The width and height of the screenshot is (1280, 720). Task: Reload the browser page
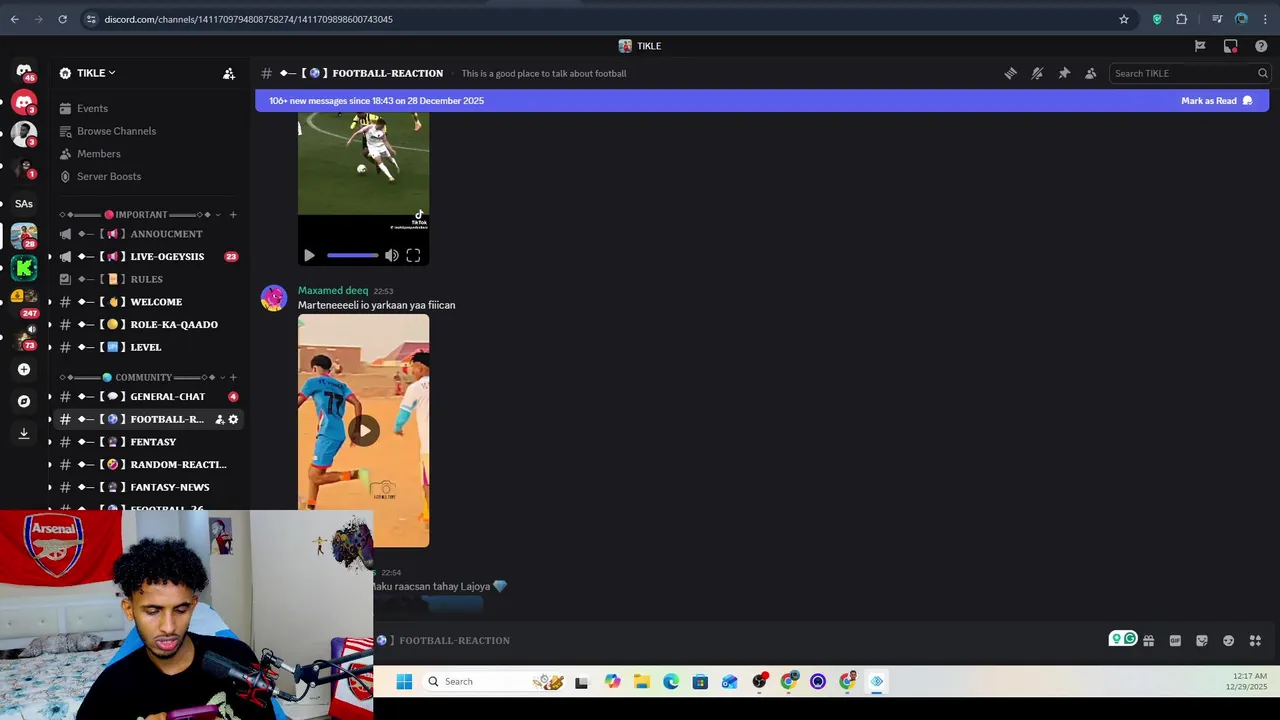coord(62,19)
